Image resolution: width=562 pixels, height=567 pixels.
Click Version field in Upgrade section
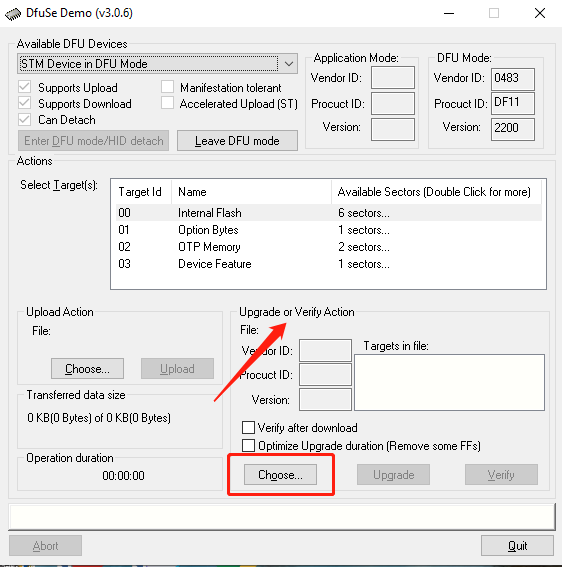(x=325, y=400)
